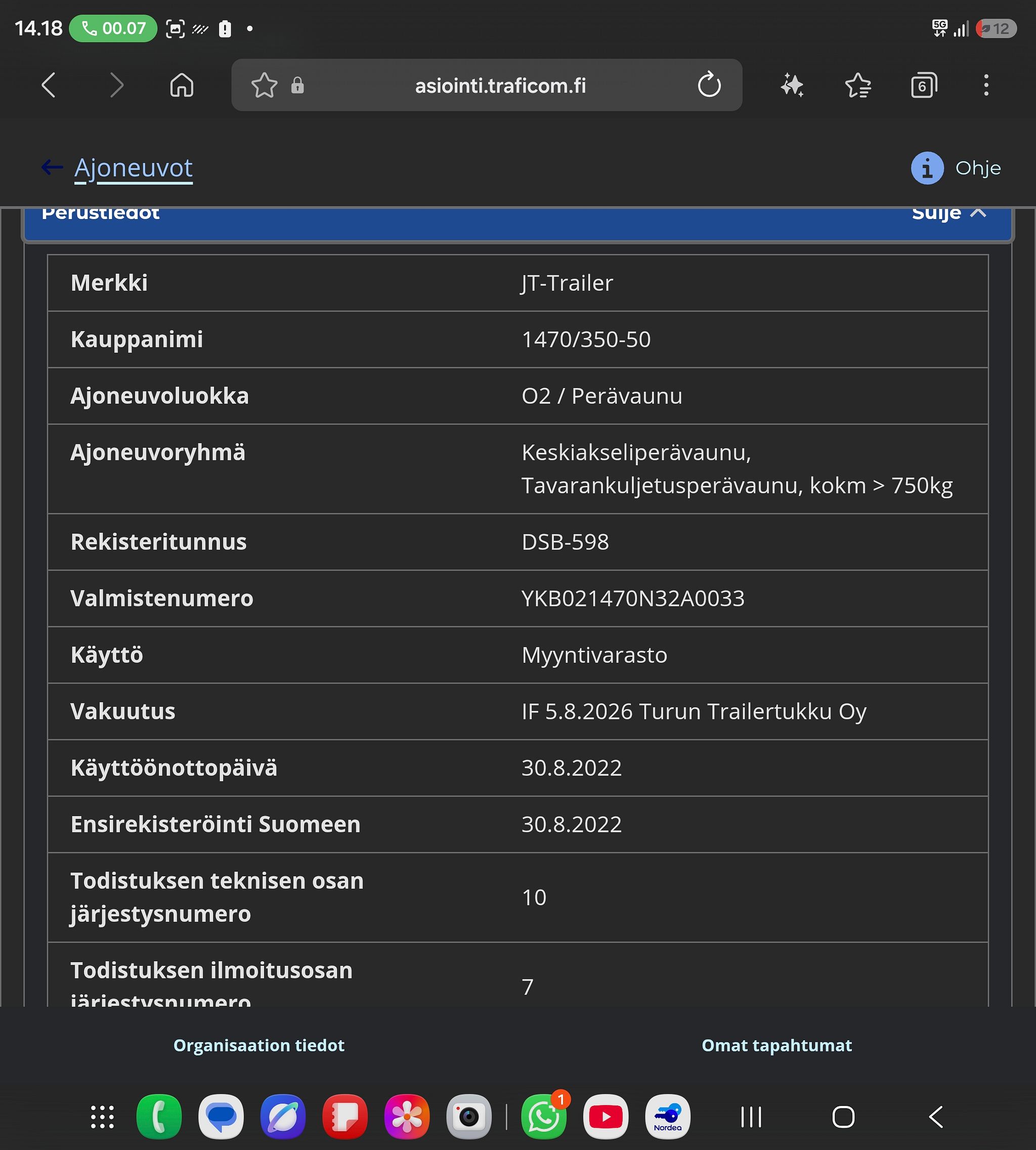Click the Rekisteritunnus row label
The width and height of the screenshot is (1036, 1150).
158,542
